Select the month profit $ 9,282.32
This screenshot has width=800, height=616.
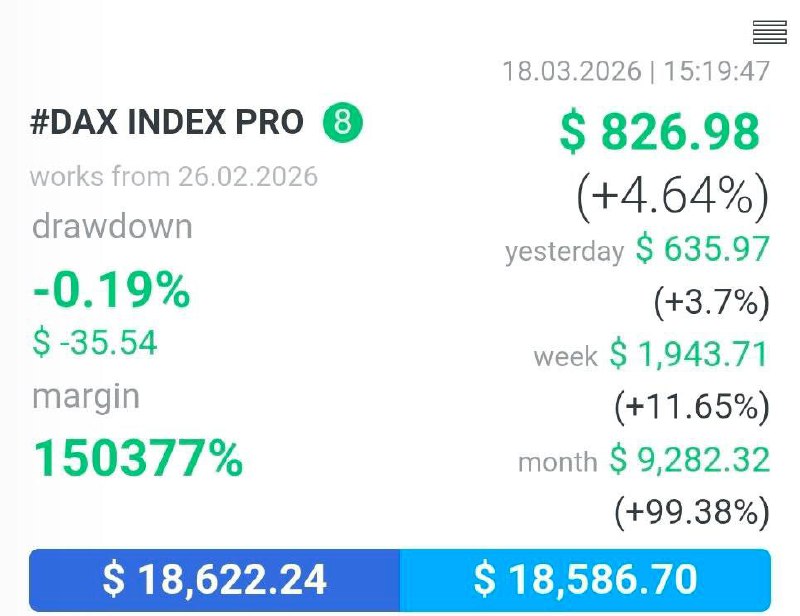690,460
